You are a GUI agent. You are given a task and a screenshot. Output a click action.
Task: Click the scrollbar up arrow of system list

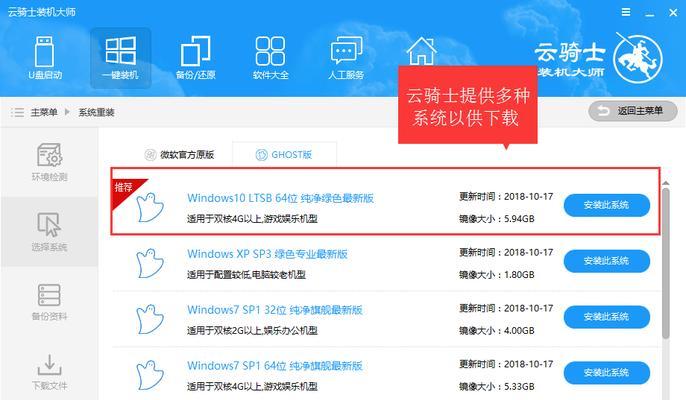click(x=665, y=183)
